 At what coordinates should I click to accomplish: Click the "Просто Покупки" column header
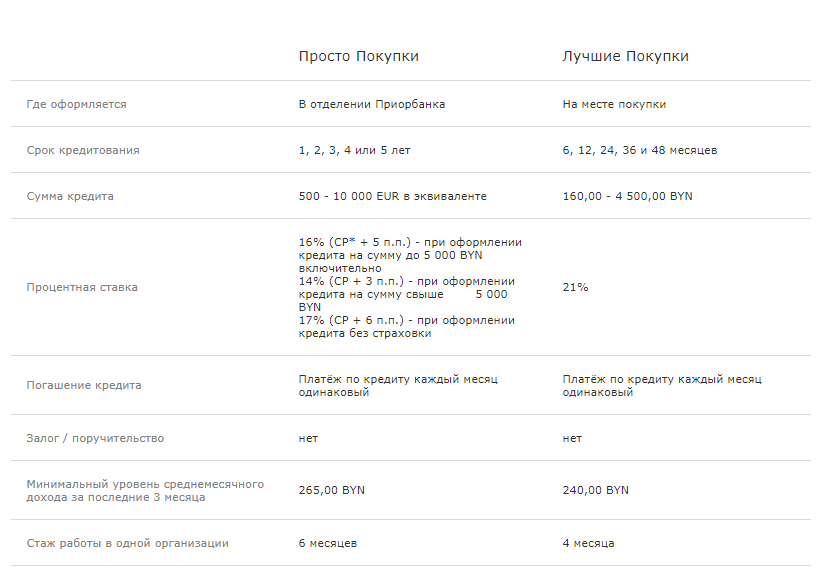point(358,57)
